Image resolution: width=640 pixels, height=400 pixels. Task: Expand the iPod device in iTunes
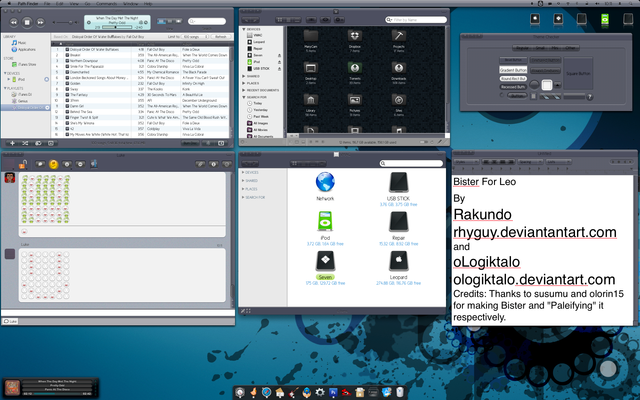tap(9, 80)
